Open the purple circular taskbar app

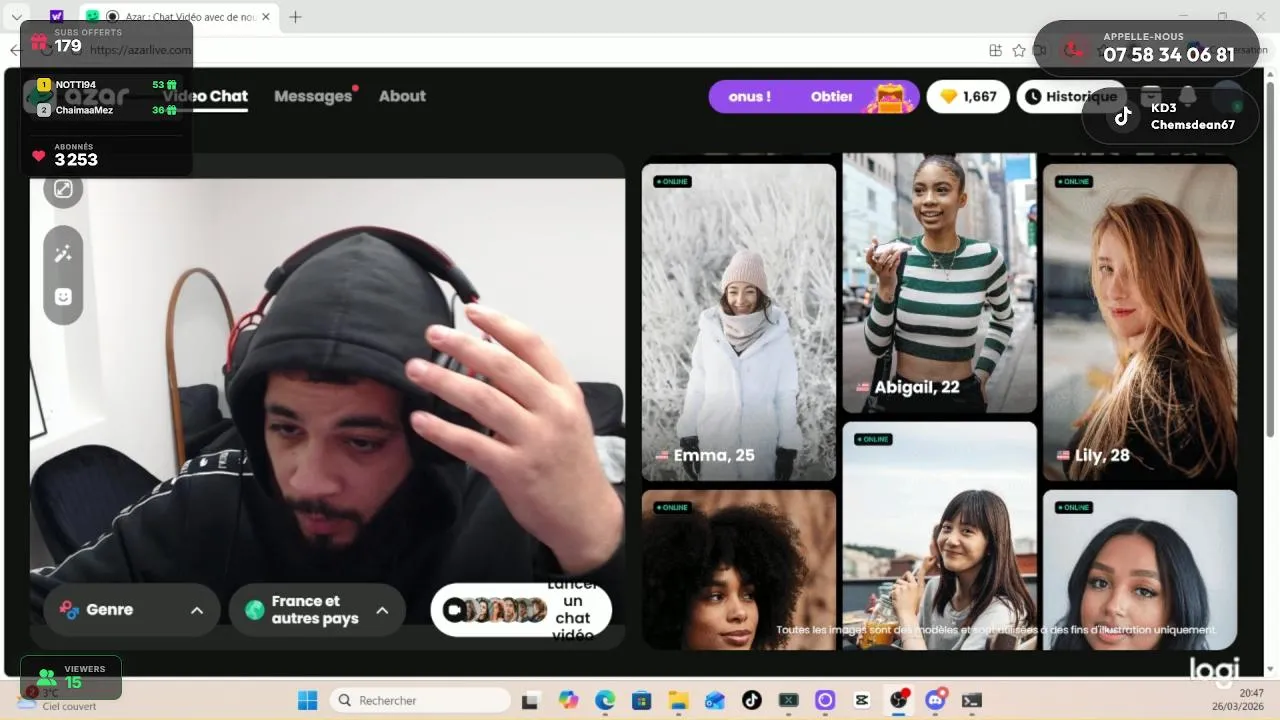(x=825, y=700)
